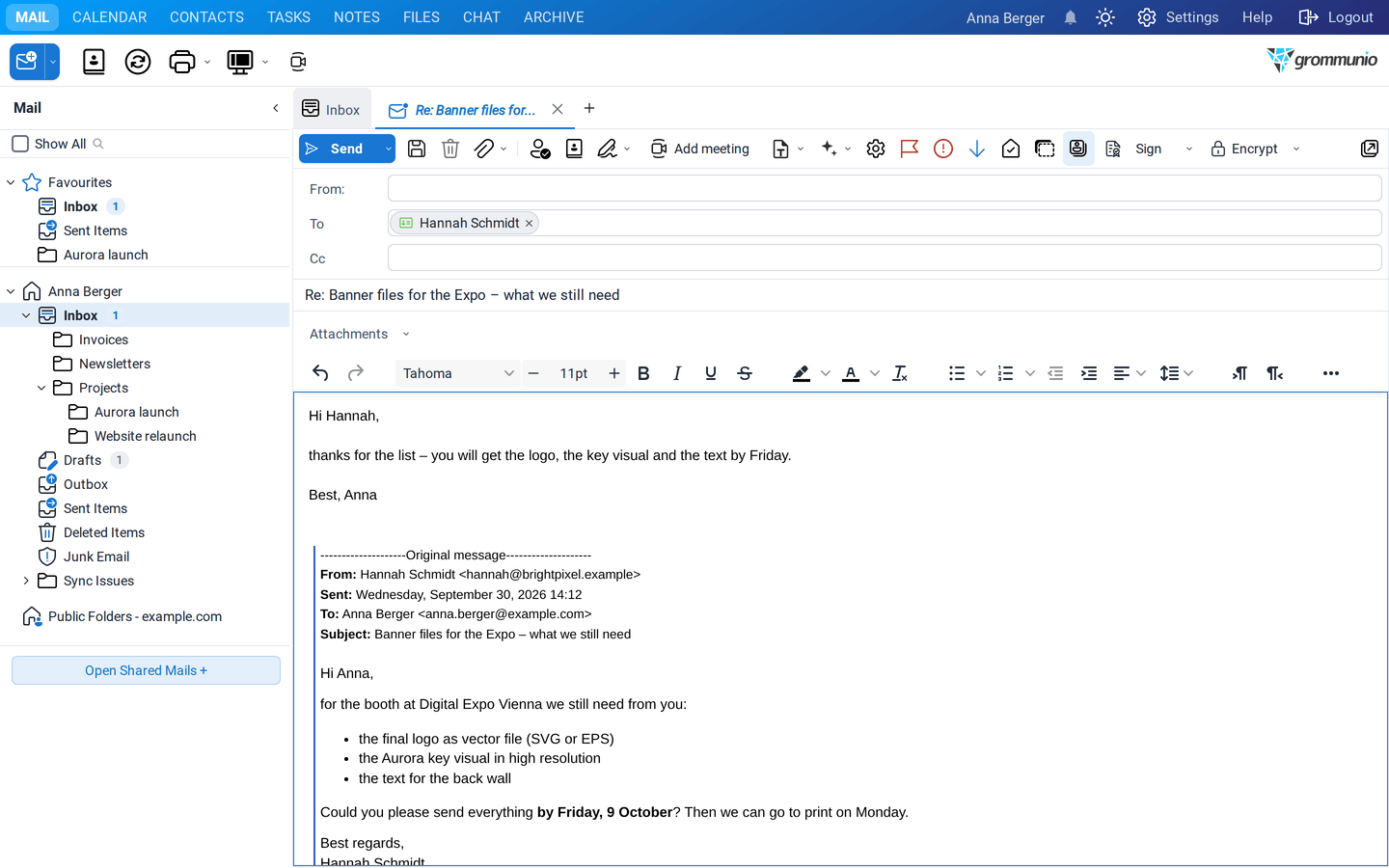This screenshot has height=868, width=1389.
Task: Switch to the Inbox tab
Action: coord(332,110)
